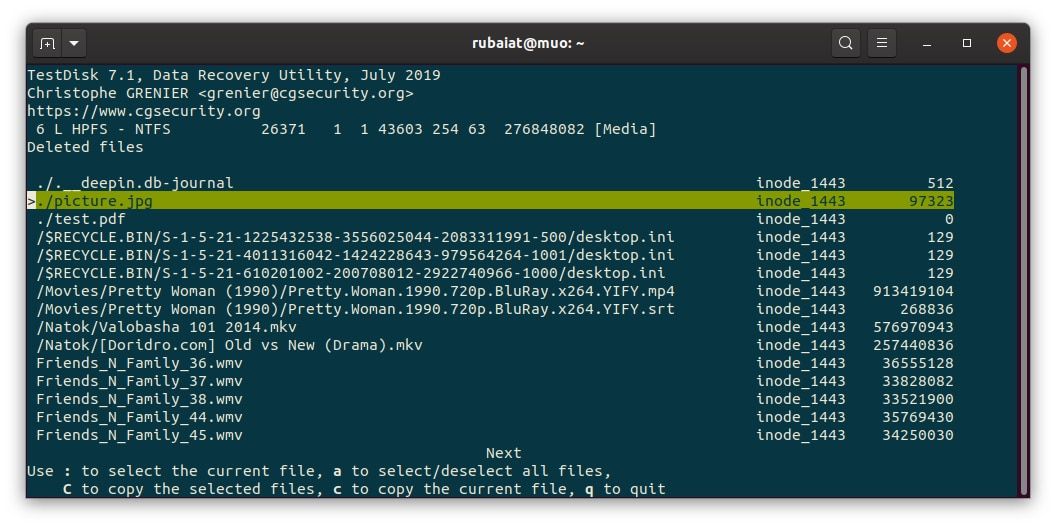
Task: Click the Valobasha 101 2014.mkv entry
Action: 166,327
